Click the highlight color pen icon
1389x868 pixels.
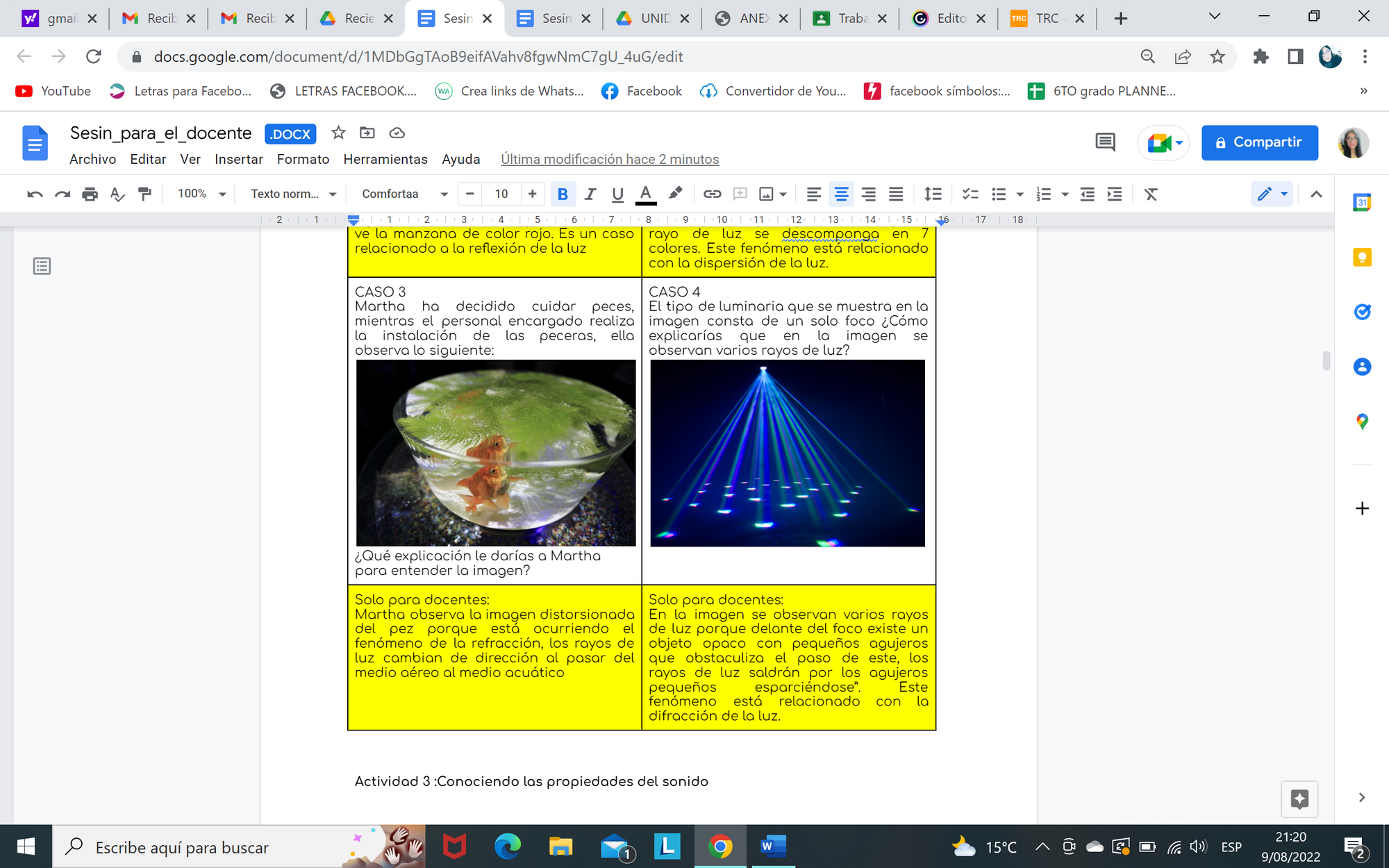(675, 194)
